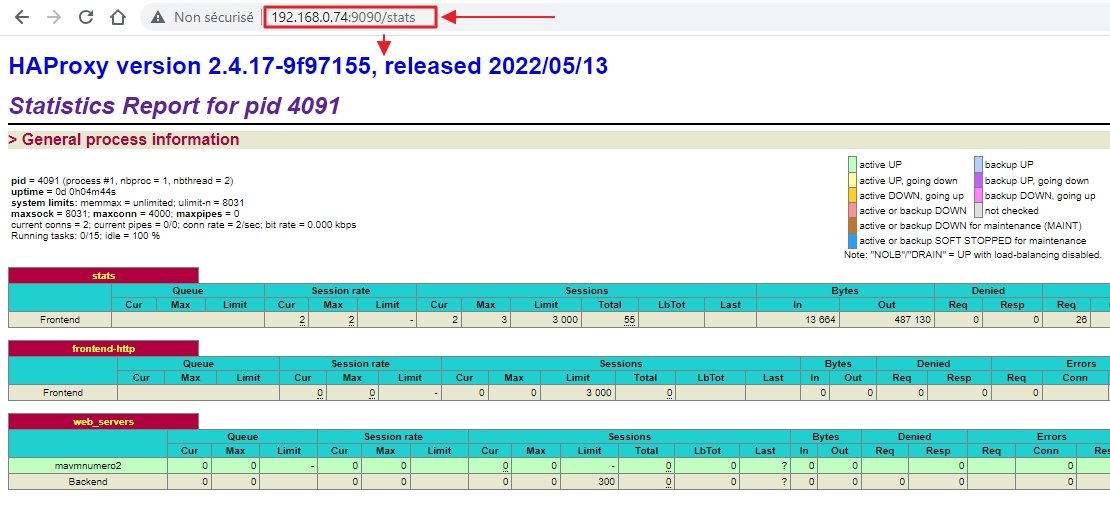The height and width of the screenshot is (507, 1110).
Task: Open the 'web_servers' proxy section title
Action: click(x=103, y=421)
